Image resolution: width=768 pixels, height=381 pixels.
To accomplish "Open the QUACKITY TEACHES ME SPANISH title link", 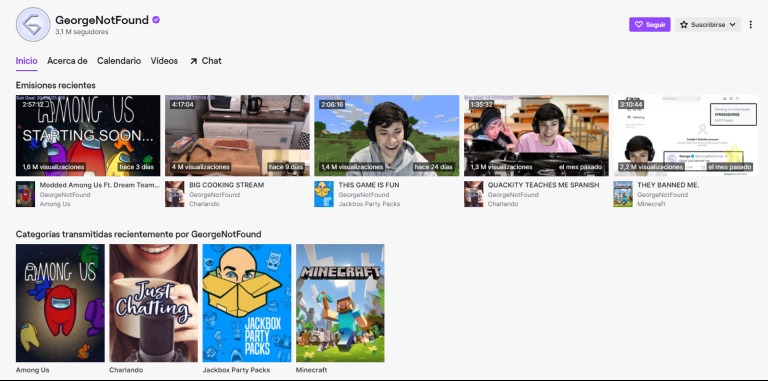I will [543, 185].
